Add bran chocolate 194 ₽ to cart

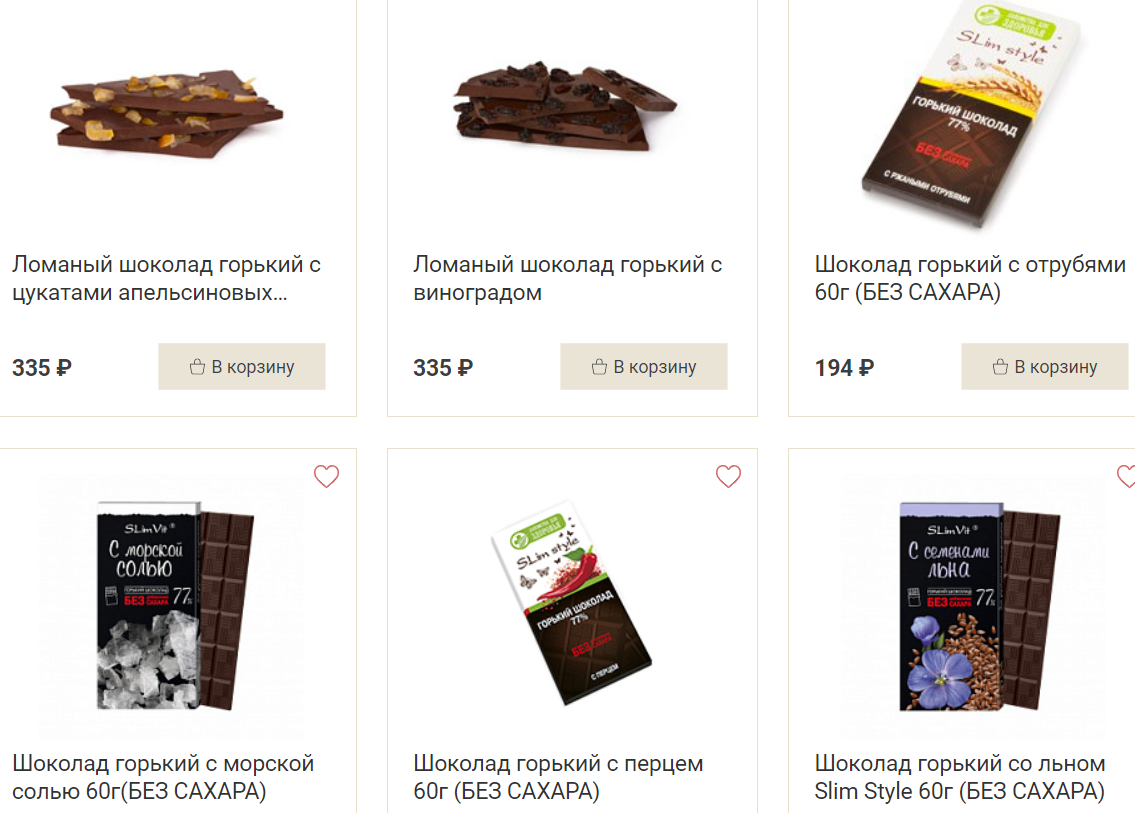click(x=1045, y=366)
